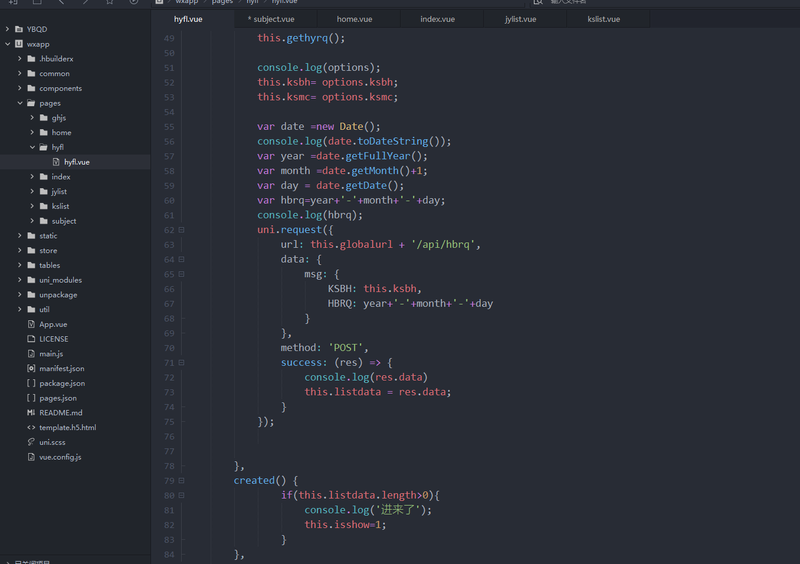Open README.md from the file tree
800x564 pixels.
[61, 412]
